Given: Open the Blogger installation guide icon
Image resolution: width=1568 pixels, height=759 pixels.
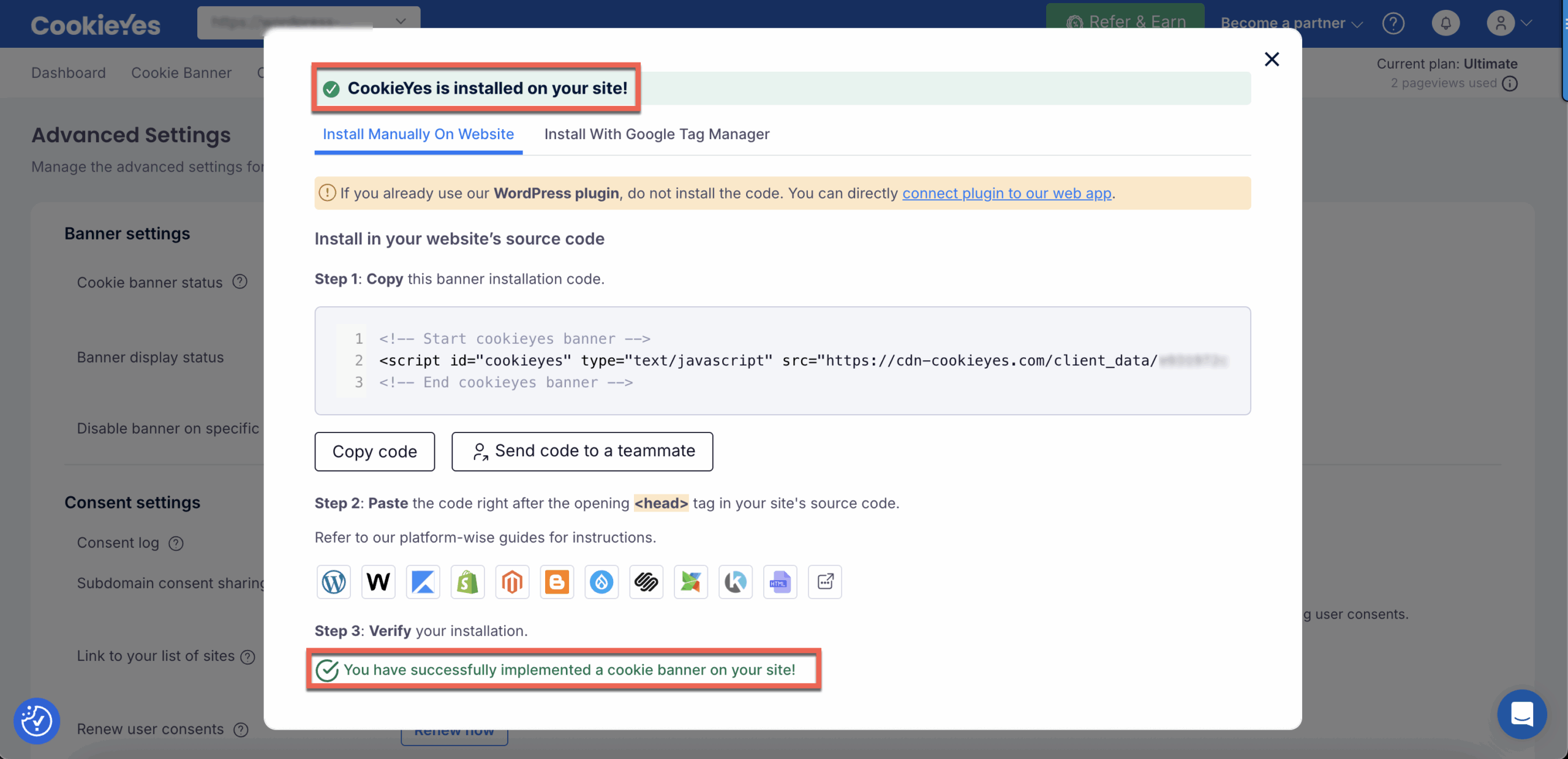Looking at the screenshot, I should (x=557, y=581).
